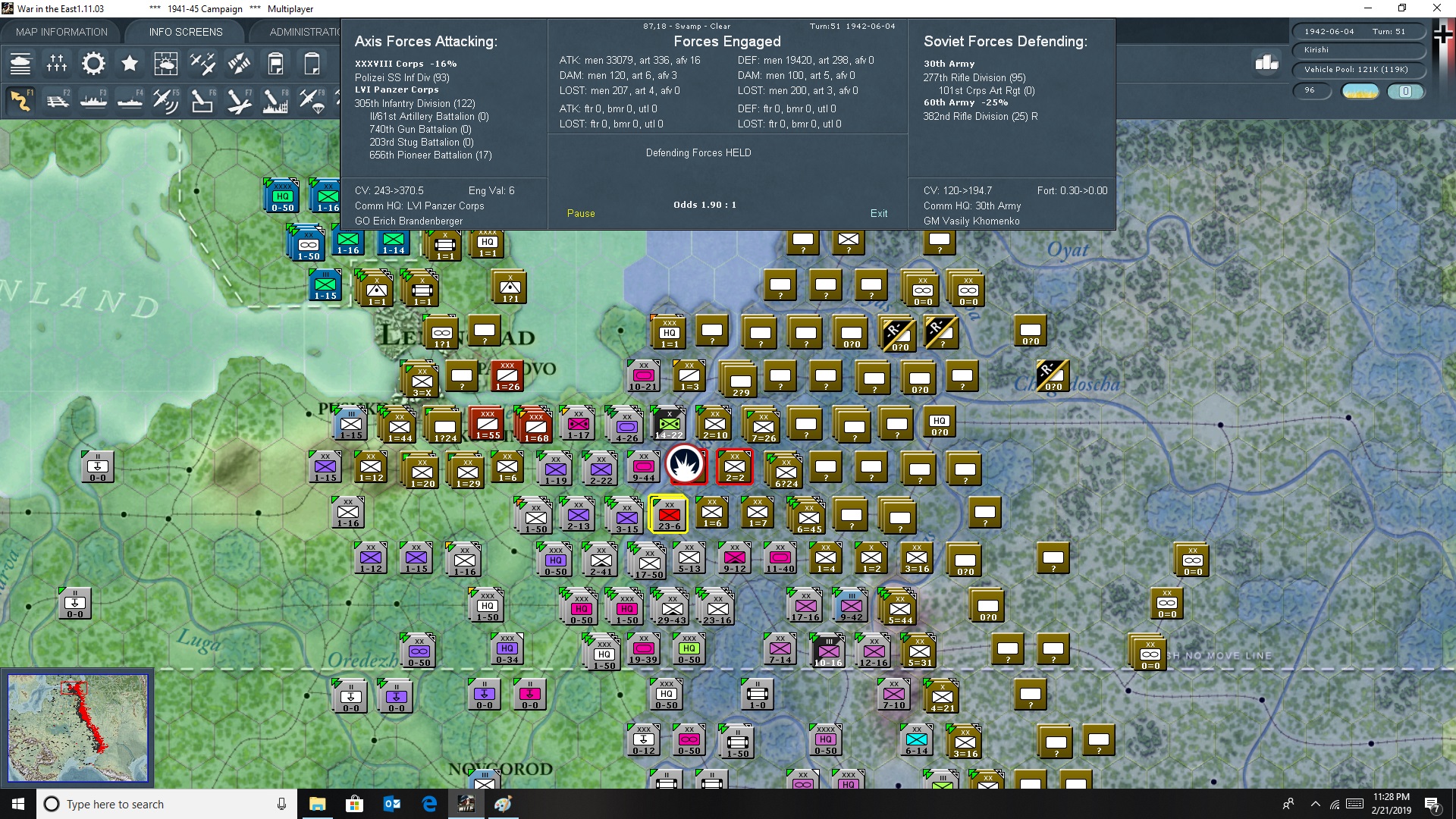Viewport: 1456px width, 819px height.
Task: Click Exit in the combat report
Action: (x=879, y=214)
